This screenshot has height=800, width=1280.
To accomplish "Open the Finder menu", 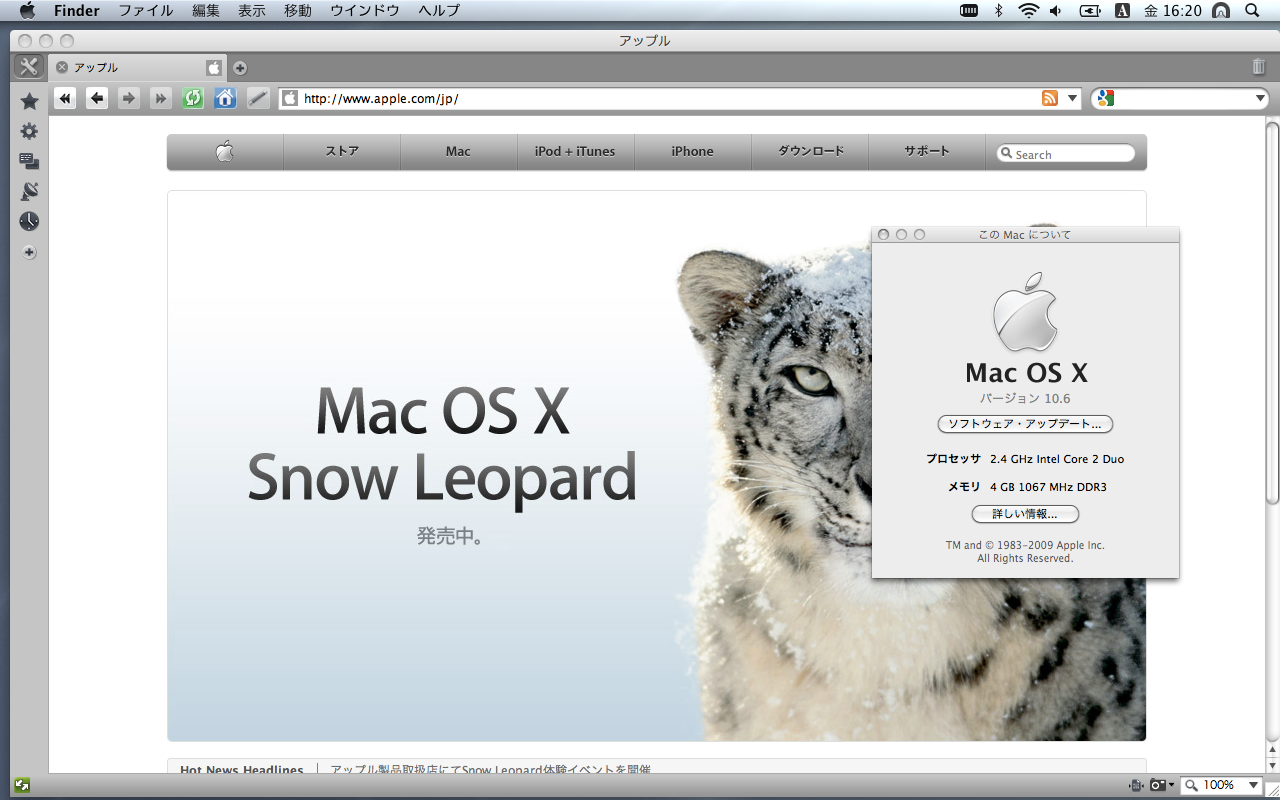I will [x=77, y=11].
